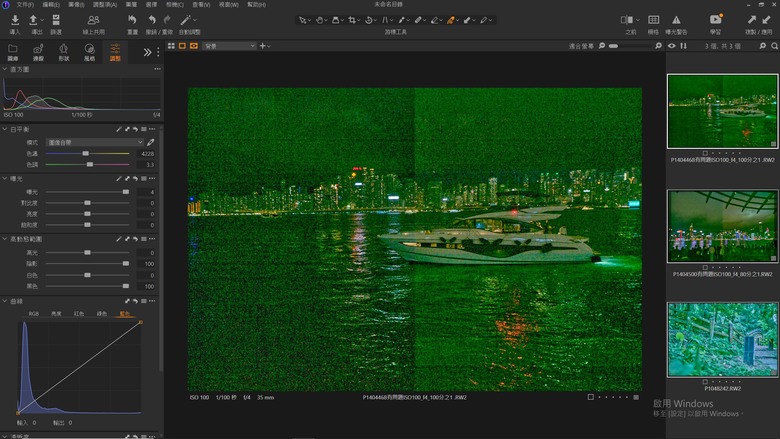The height and width of the screenshot is (439, 780).
Task: Click the Shadows slider with value 100
Action: [x=88, y=263]
